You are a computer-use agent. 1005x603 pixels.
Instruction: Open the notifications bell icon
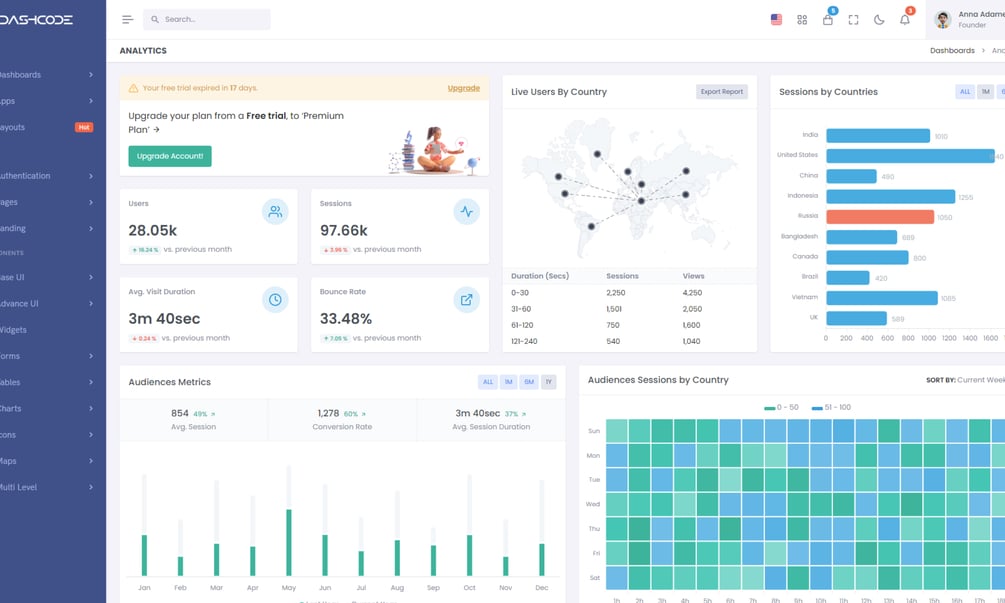click(904, 20)
